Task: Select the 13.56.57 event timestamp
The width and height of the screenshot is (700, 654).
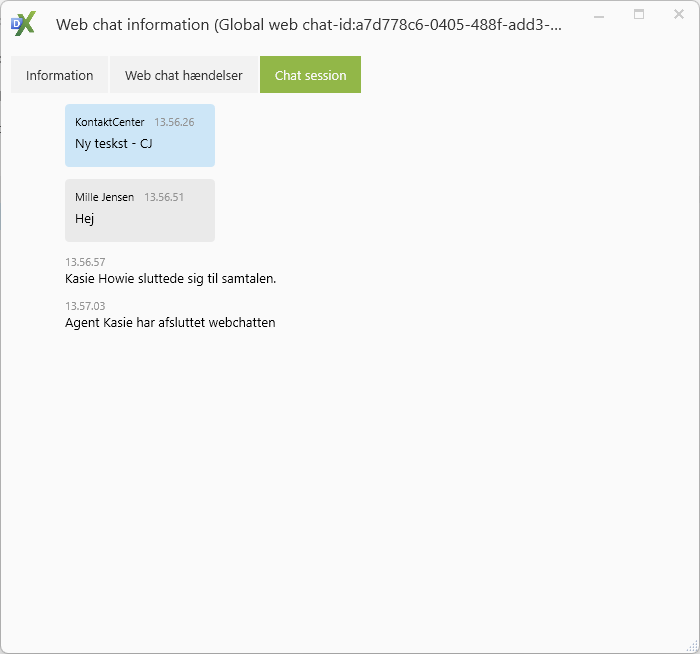Action: (85, 262)
